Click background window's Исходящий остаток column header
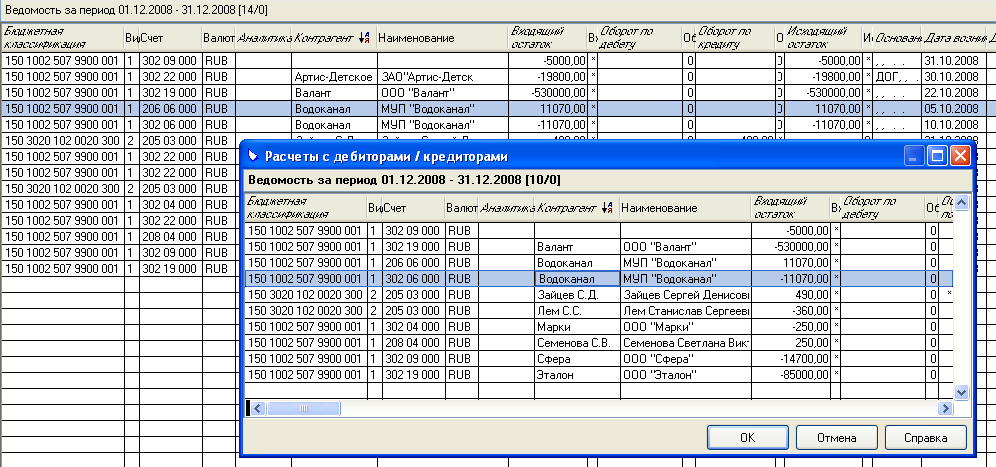This screenshot has height=467, width=996. pyautogui.click(x=823, y=37)
